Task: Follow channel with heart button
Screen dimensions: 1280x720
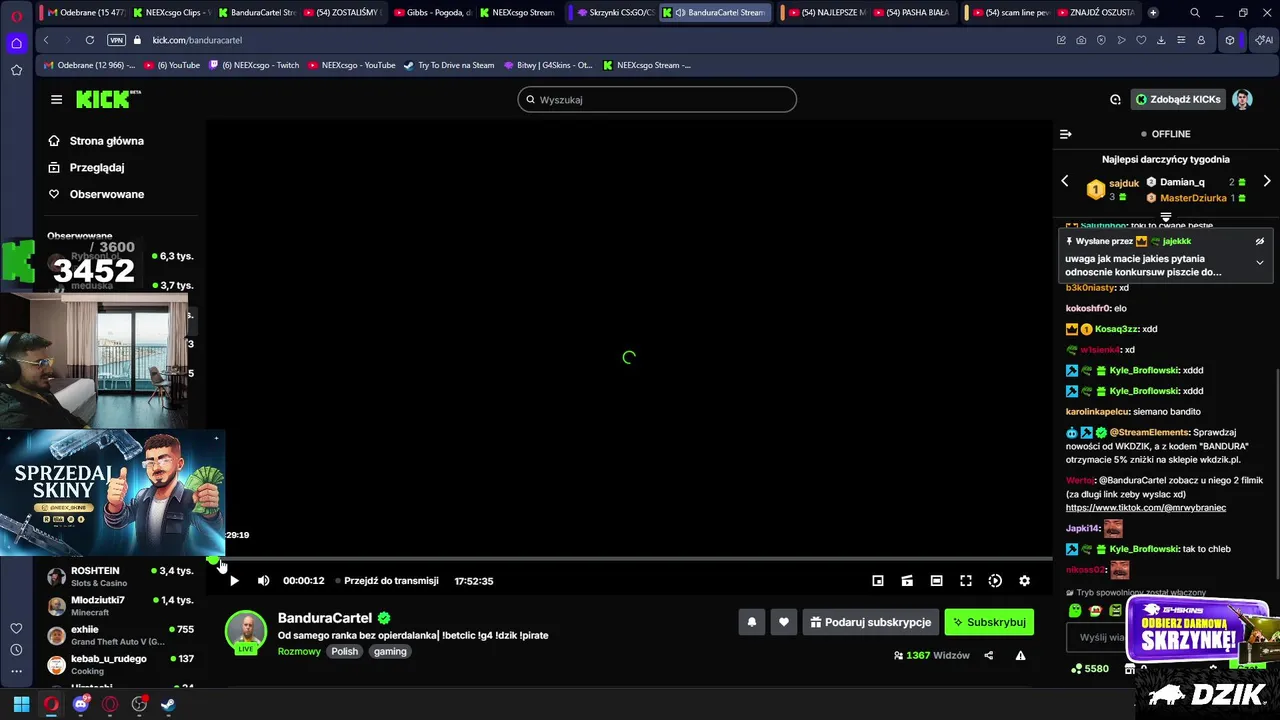Action: pos(784,622)
